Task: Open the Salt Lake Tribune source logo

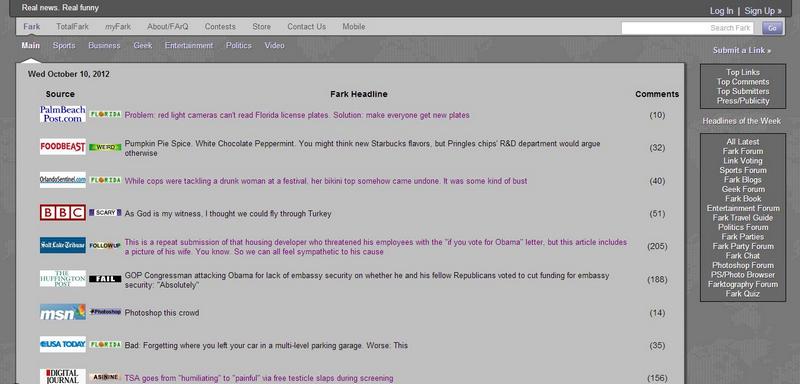Action: 63,245
